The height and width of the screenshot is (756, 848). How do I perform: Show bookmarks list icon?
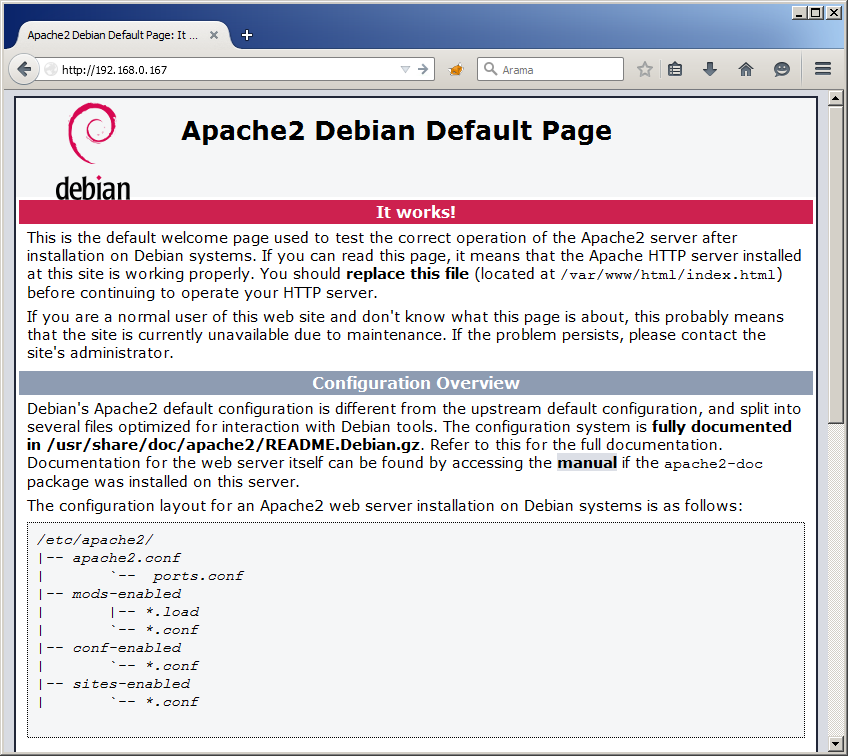[674, 69]
